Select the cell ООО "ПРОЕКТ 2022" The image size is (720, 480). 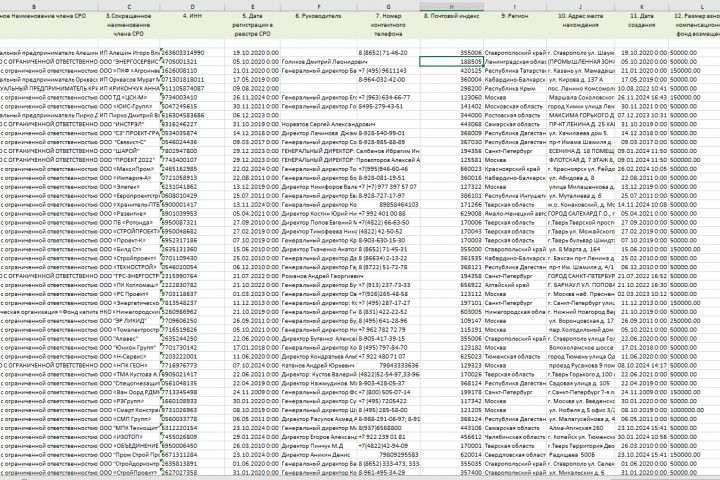[x=129, y=160]
